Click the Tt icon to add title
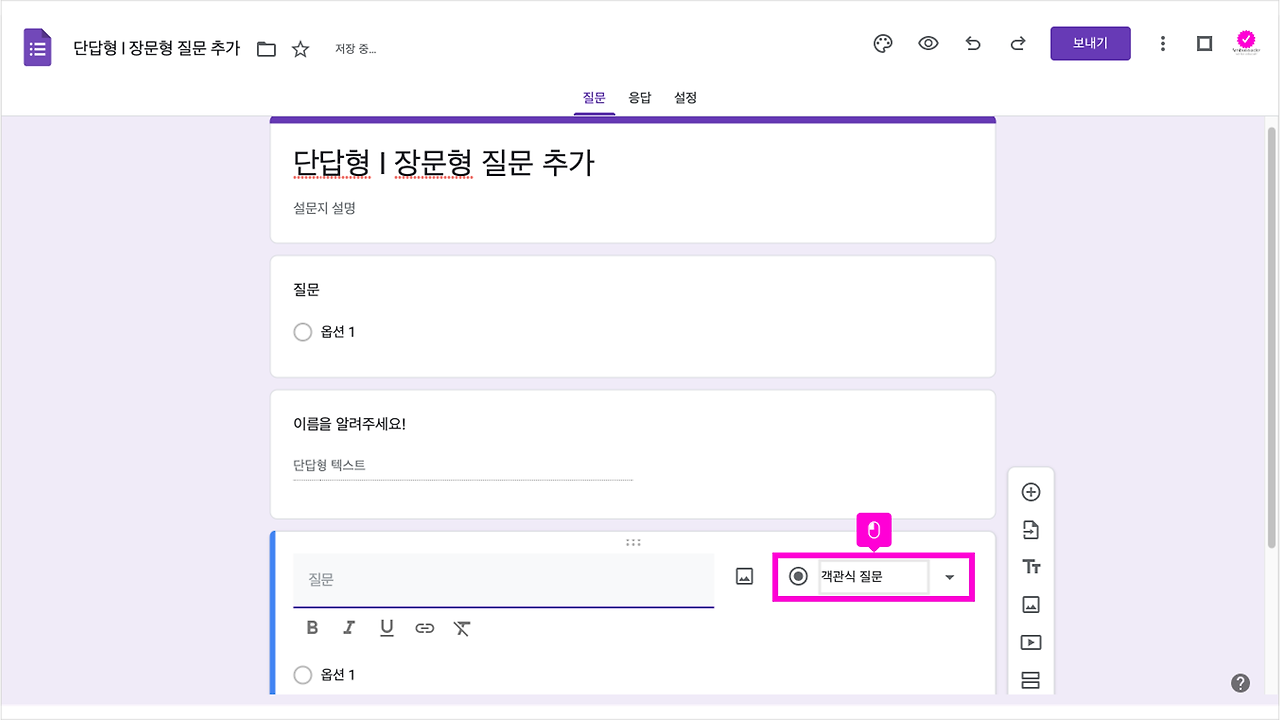Image resolution: width=1280 pixels, height=720 pixels. (1031, 566)
